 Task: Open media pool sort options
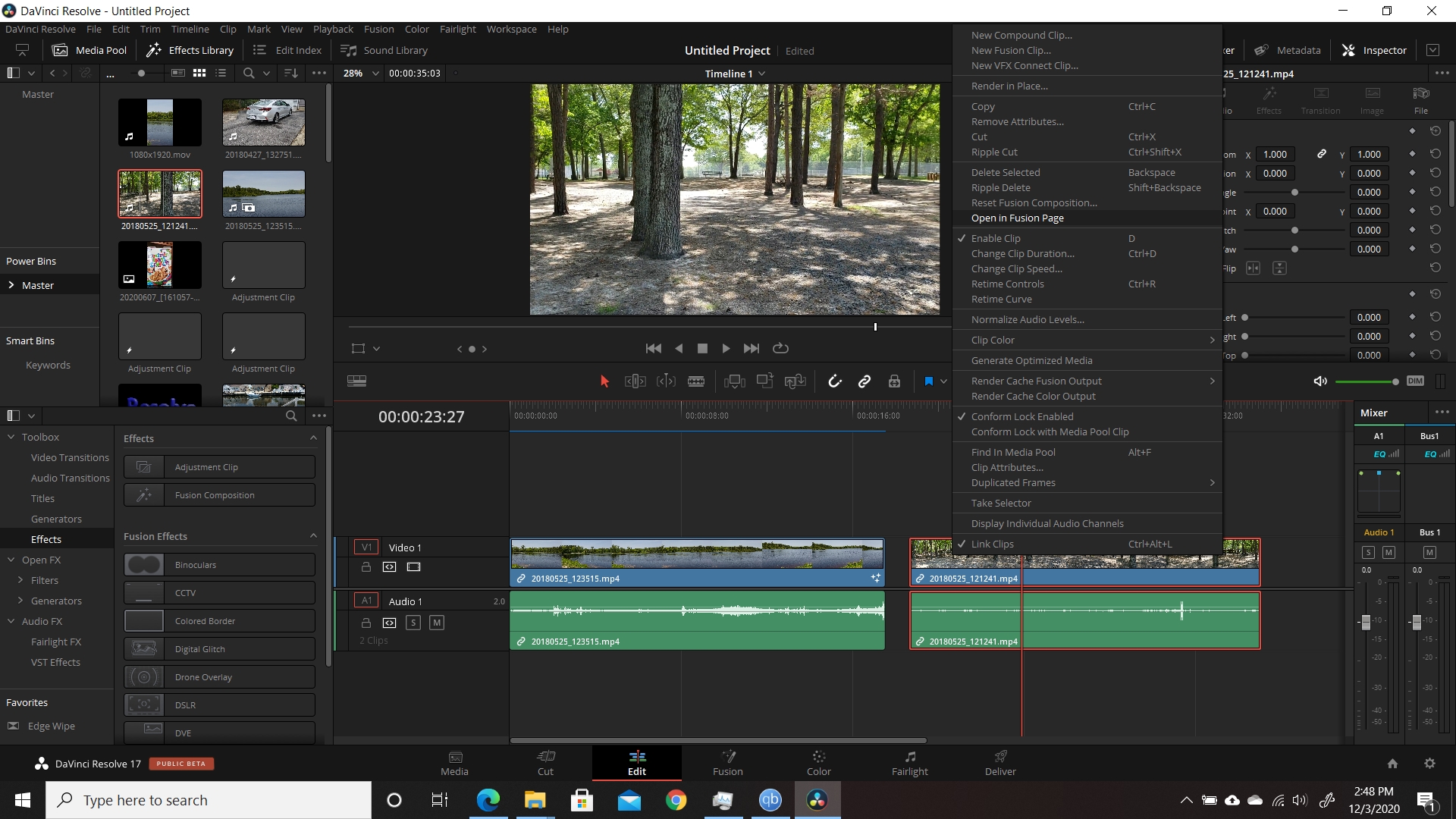click(x=291, y=73)
